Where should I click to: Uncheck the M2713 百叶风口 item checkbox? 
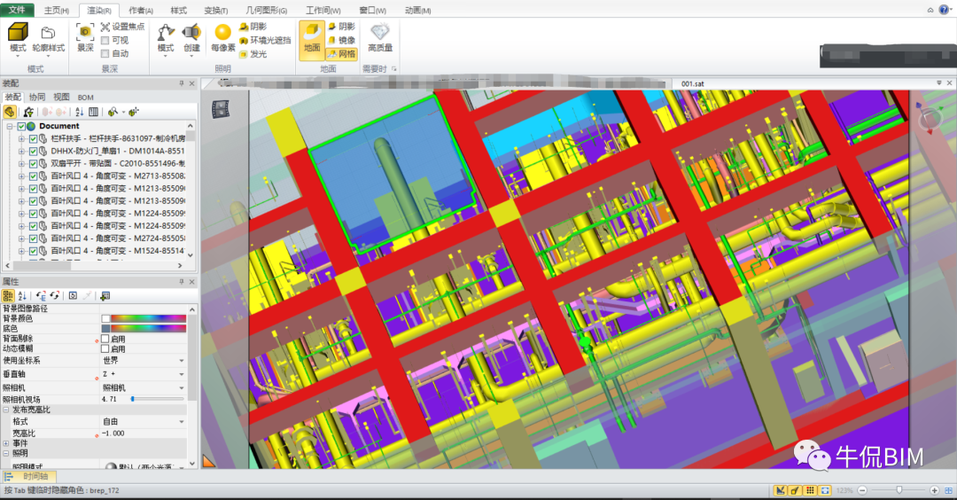(33, 176)
